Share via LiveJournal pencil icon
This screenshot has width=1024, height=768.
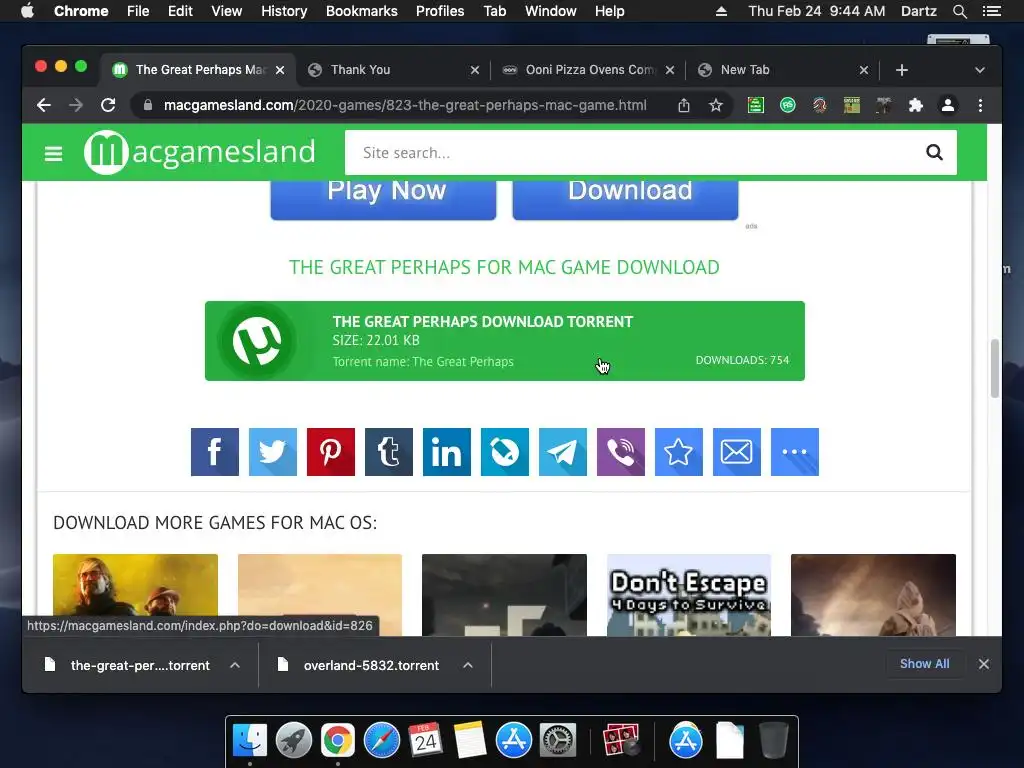tap(505, 452)
